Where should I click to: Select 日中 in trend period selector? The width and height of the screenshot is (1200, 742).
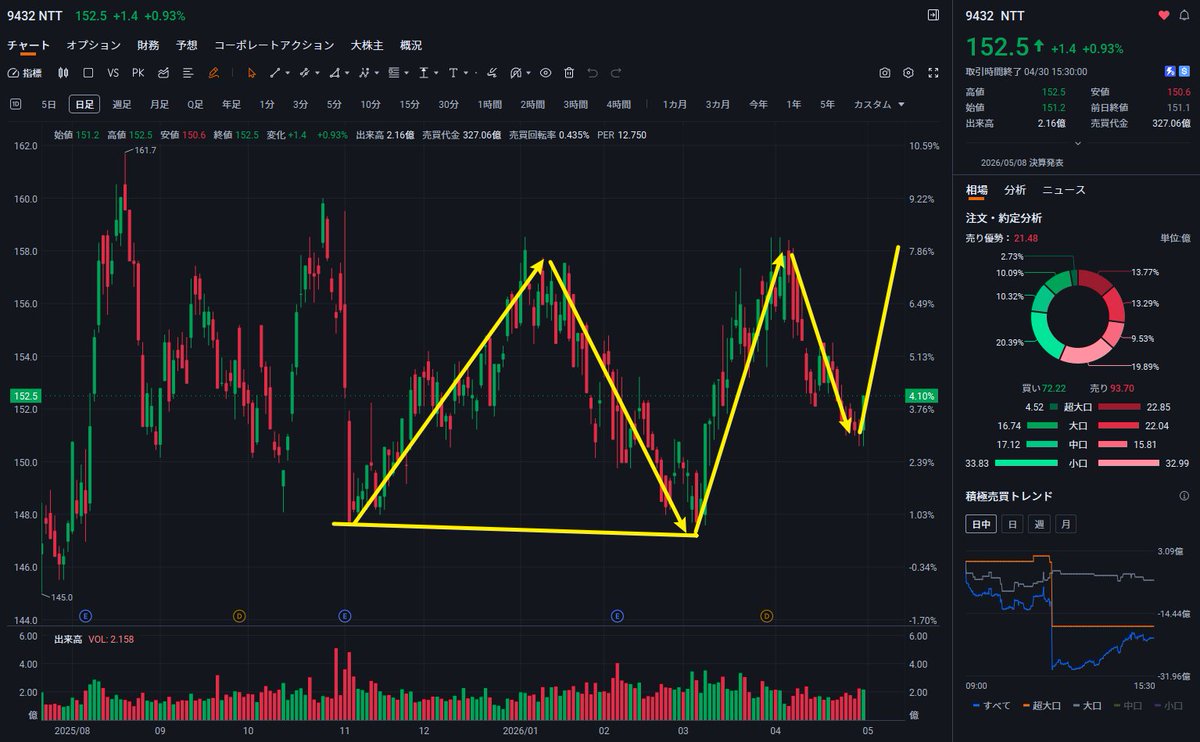point(981,524)
